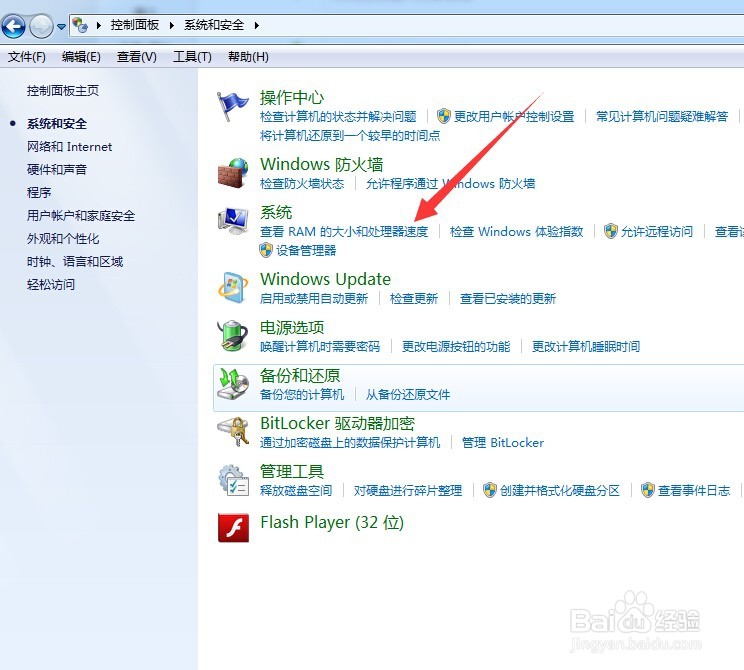Viewport: 744px width, 670px height.
Task: Click the Back arrow navigation button
Action: tap(14, 26)
